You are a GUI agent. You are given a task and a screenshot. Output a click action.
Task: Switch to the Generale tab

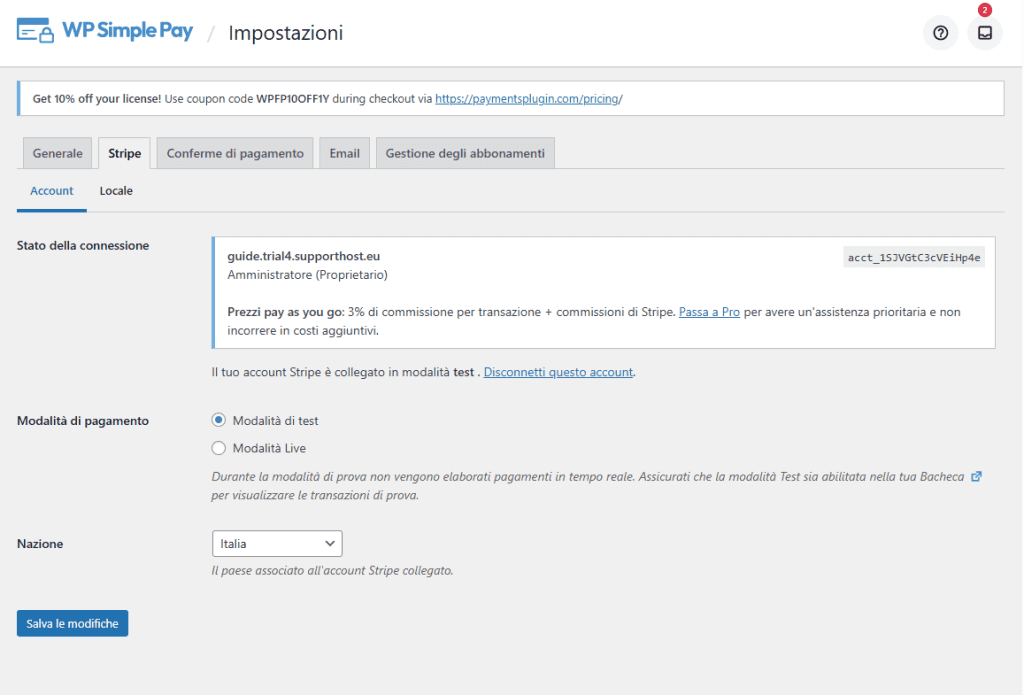click(57, 152)
